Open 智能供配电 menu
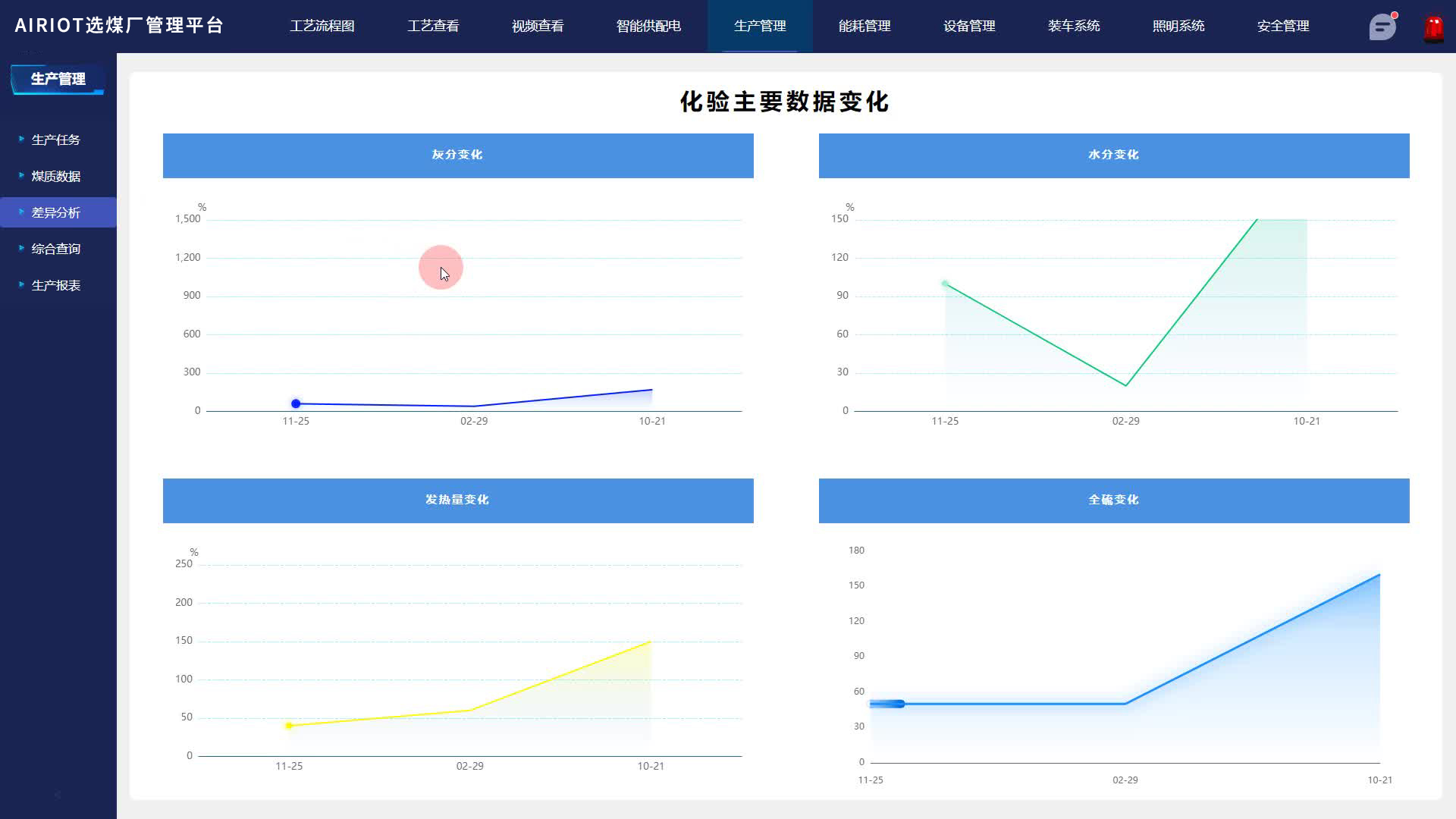The height and width of the screenshot is (819, 1456). (648, 26)
